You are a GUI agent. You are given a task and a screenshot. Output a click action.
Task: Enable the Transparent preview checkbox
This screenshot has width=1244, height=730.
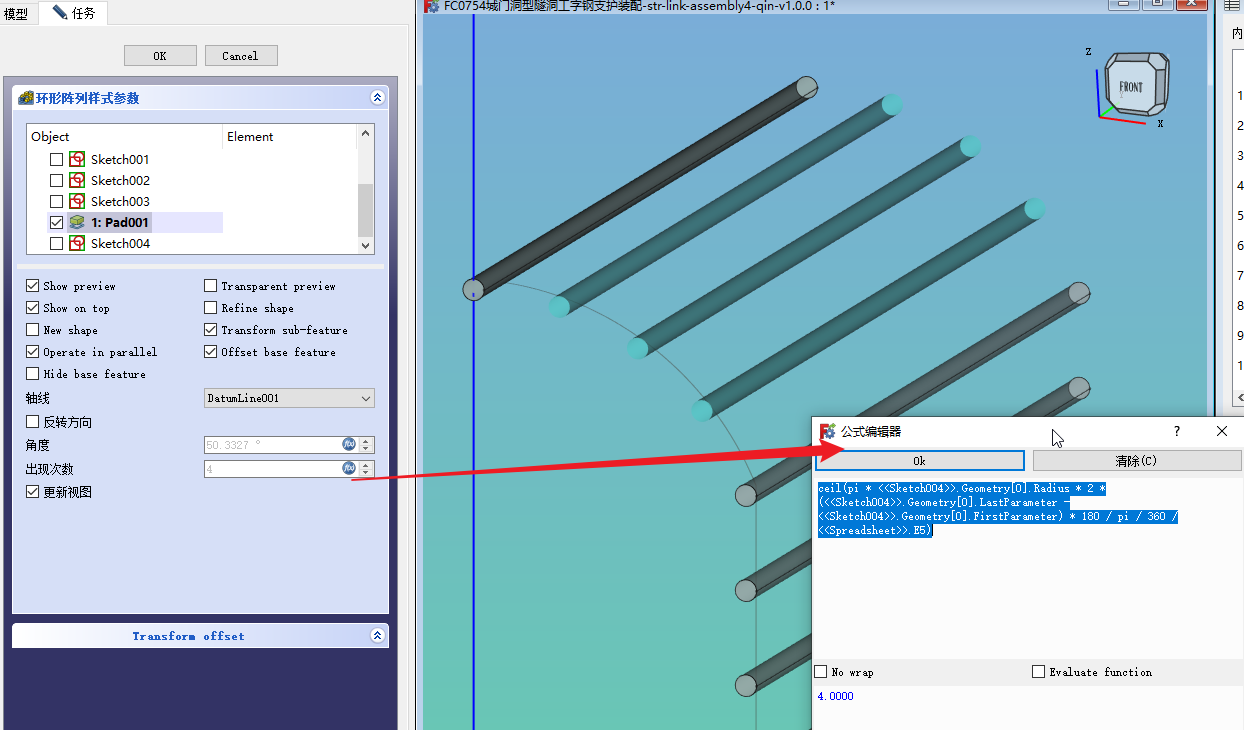(211, 286)
